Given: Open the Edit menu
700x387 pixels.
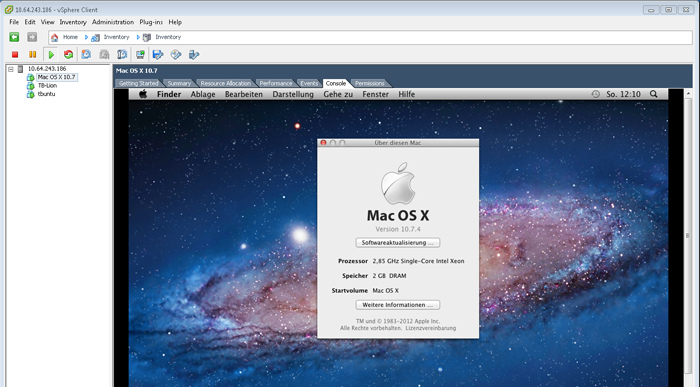Looking at the screenshot, I should [30, 22].
